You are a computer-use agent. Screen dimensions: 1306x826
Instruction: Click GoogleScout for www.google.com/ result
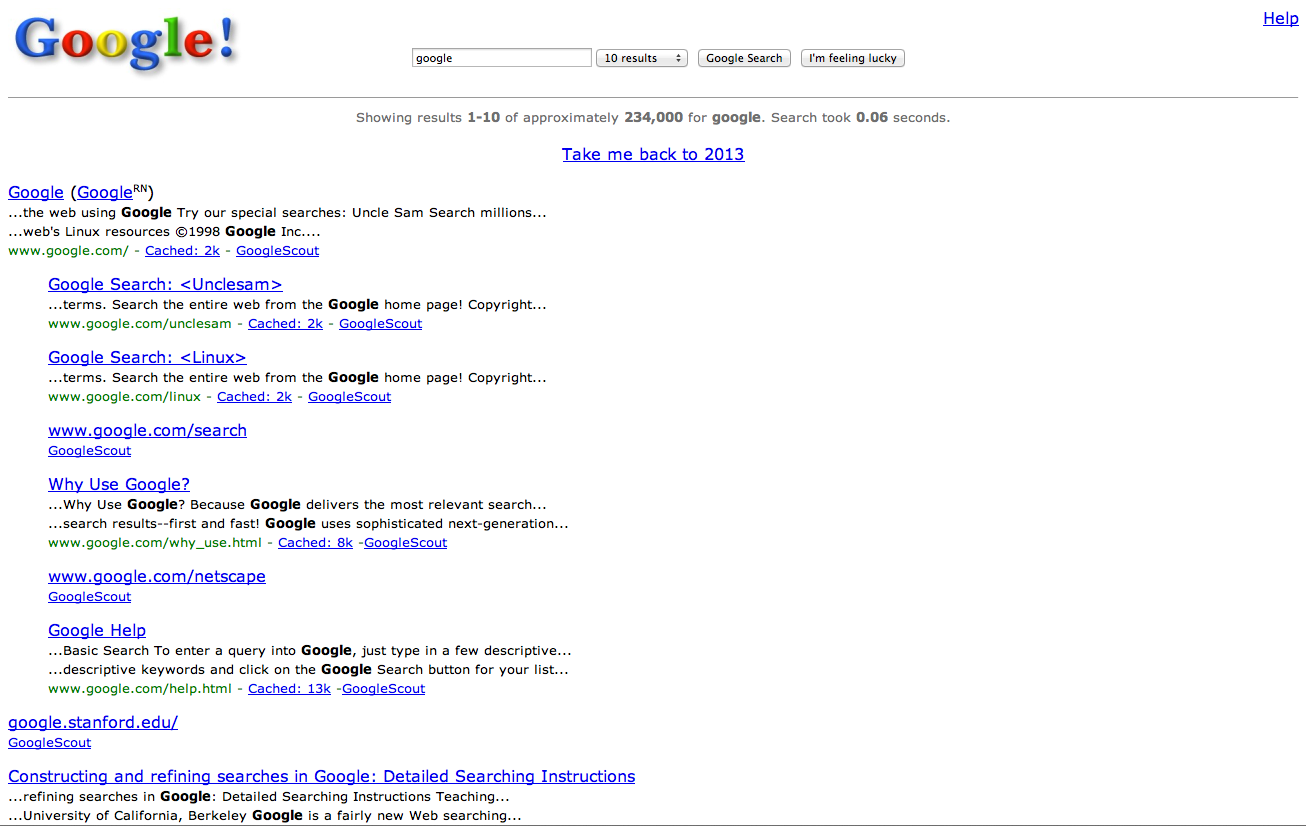pyautogui.click(x=278, y=251)
